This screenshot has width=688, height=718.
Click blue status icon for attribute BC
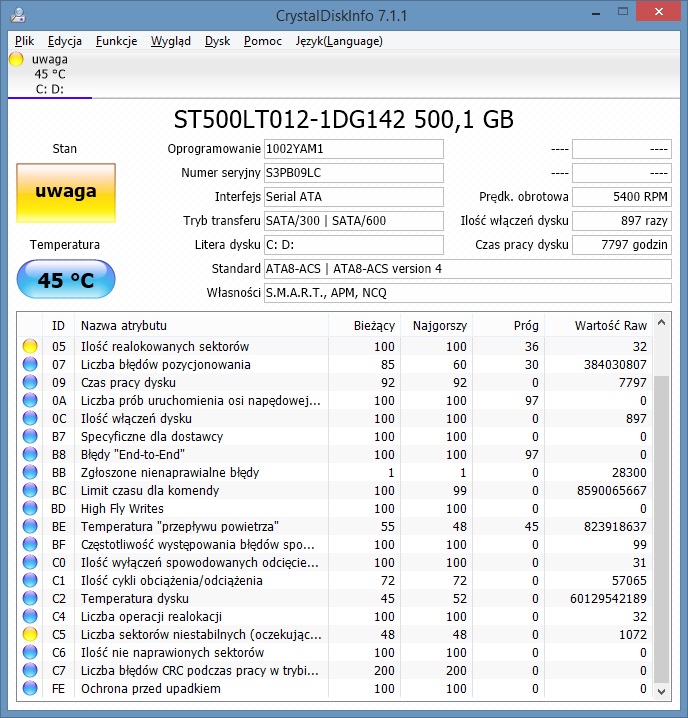point(30,490)
